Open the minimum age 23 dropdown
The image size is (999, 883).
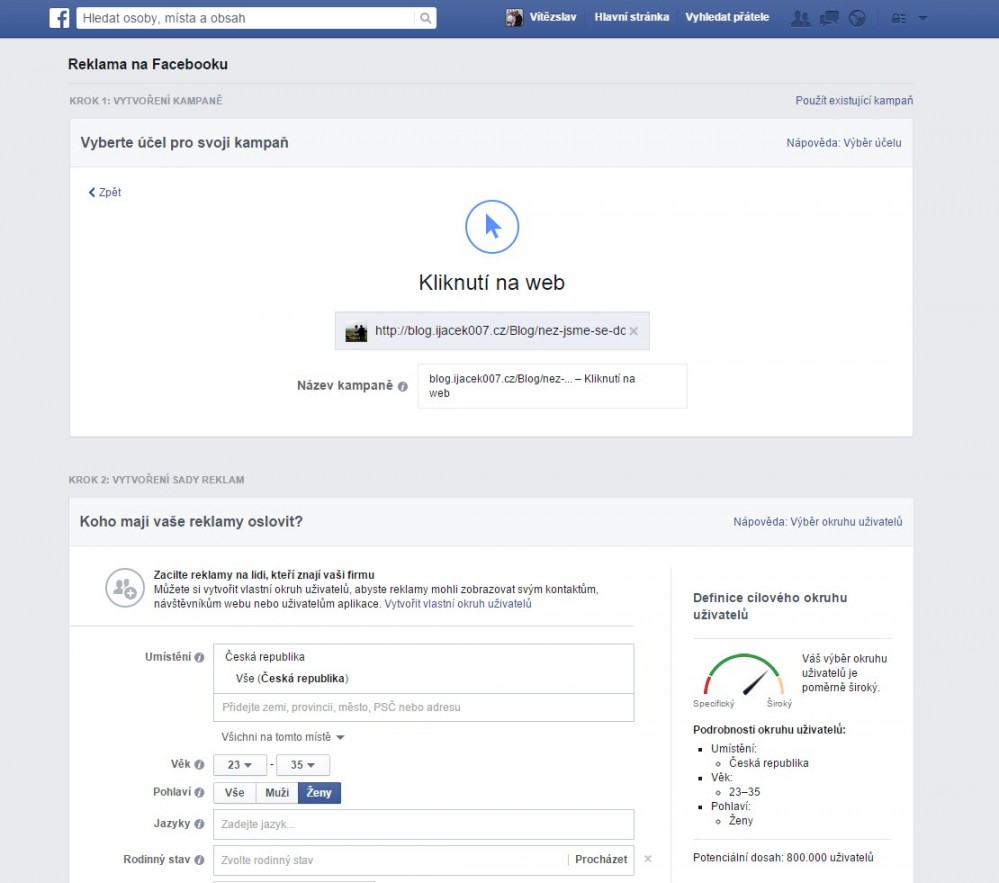[239, 765]
